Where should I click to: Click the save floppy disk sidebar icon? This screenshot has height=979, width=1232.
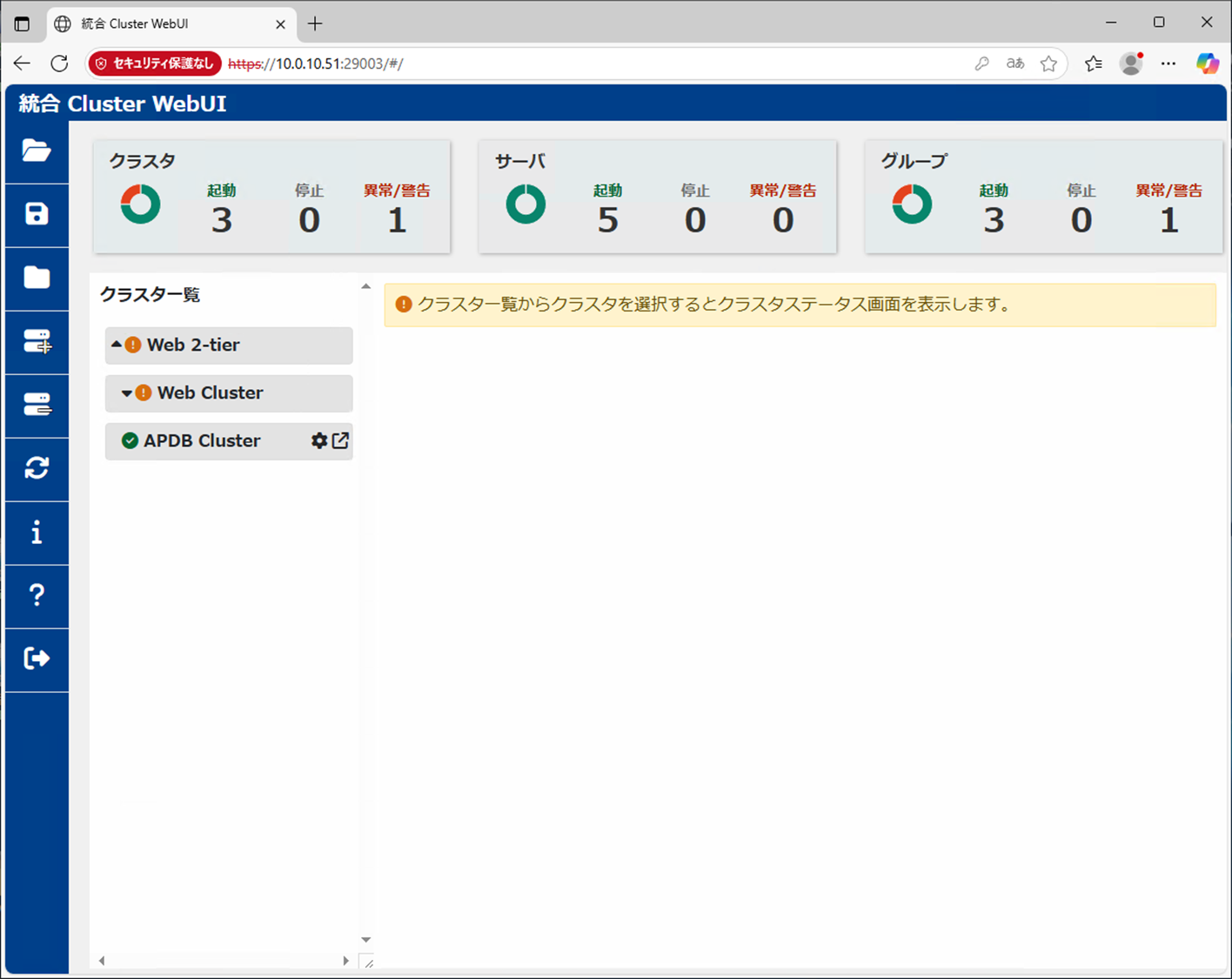[37, 214]
